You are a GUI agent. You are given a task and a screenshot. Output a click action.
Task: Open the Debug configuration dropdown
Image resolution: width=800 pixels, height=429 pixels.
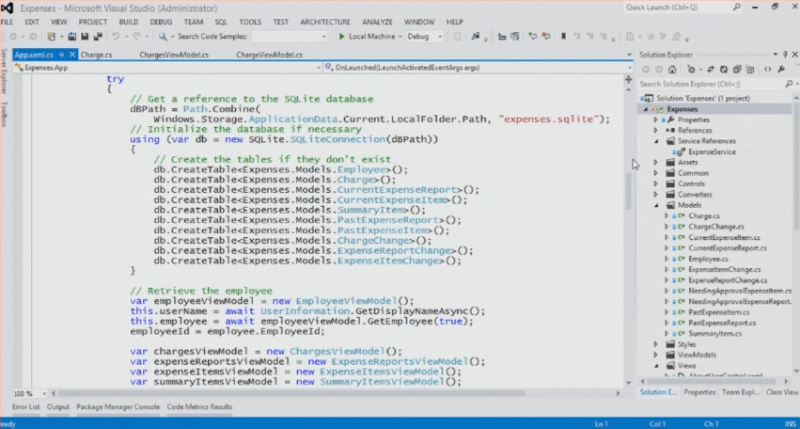(x=440, y=36)
